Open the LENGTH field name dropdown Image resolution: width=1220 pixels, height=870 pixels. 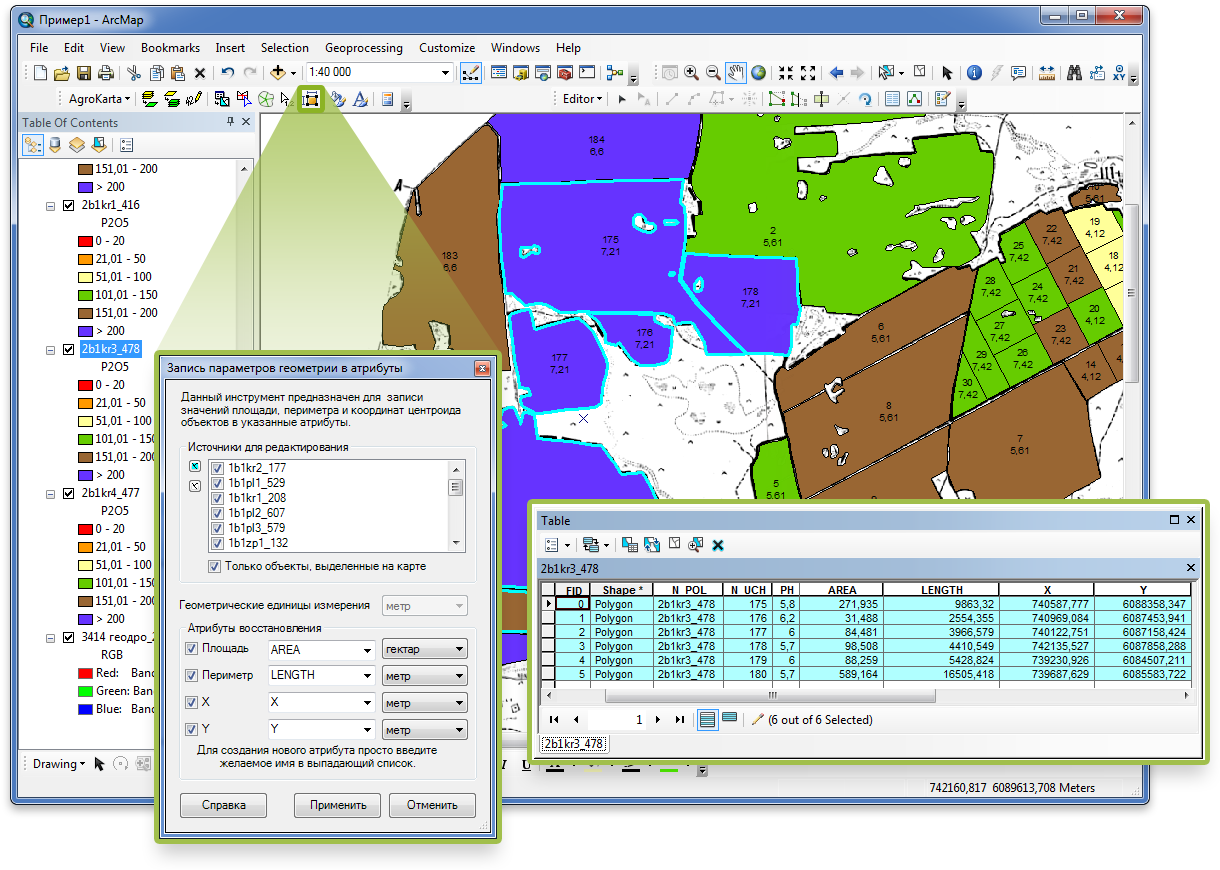coord(367,676)
